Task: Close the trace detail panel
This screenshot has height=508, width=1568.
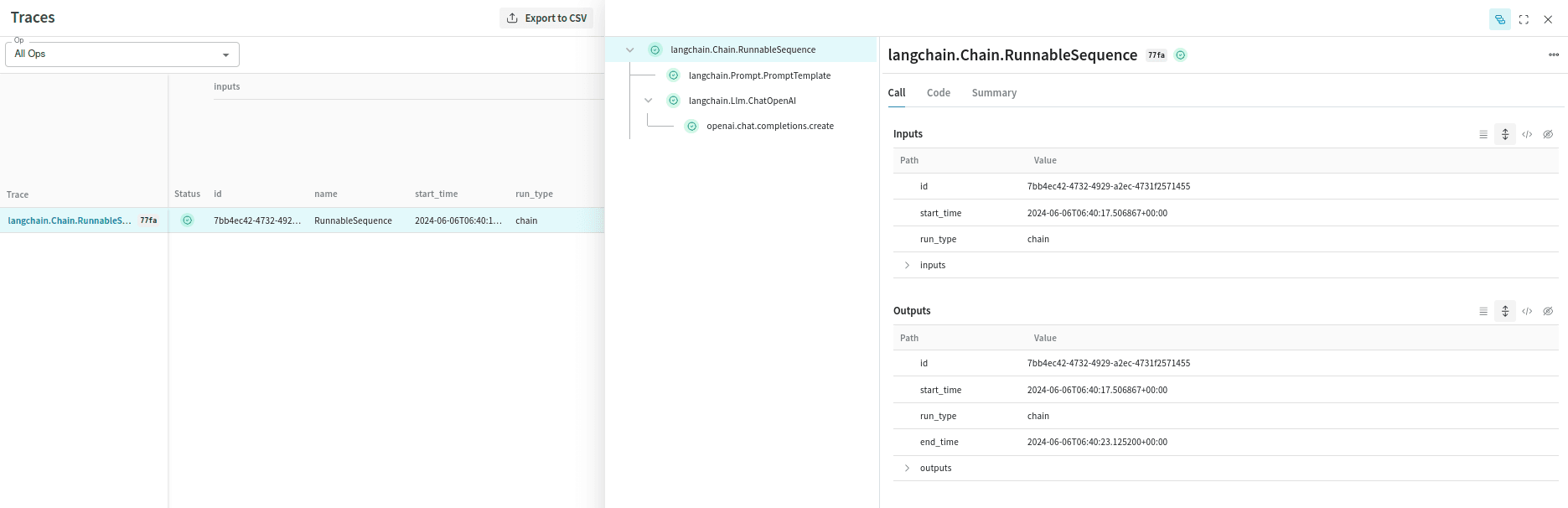Action: pyautogui.click(x=1548, y=19)
